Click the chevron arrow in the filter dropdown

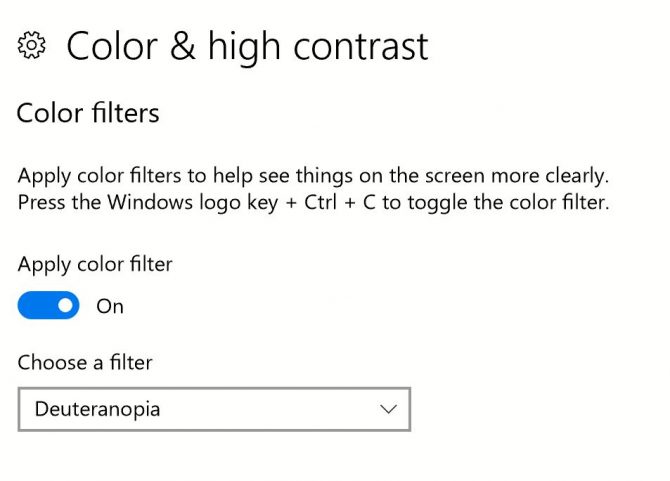pos(388,409)
